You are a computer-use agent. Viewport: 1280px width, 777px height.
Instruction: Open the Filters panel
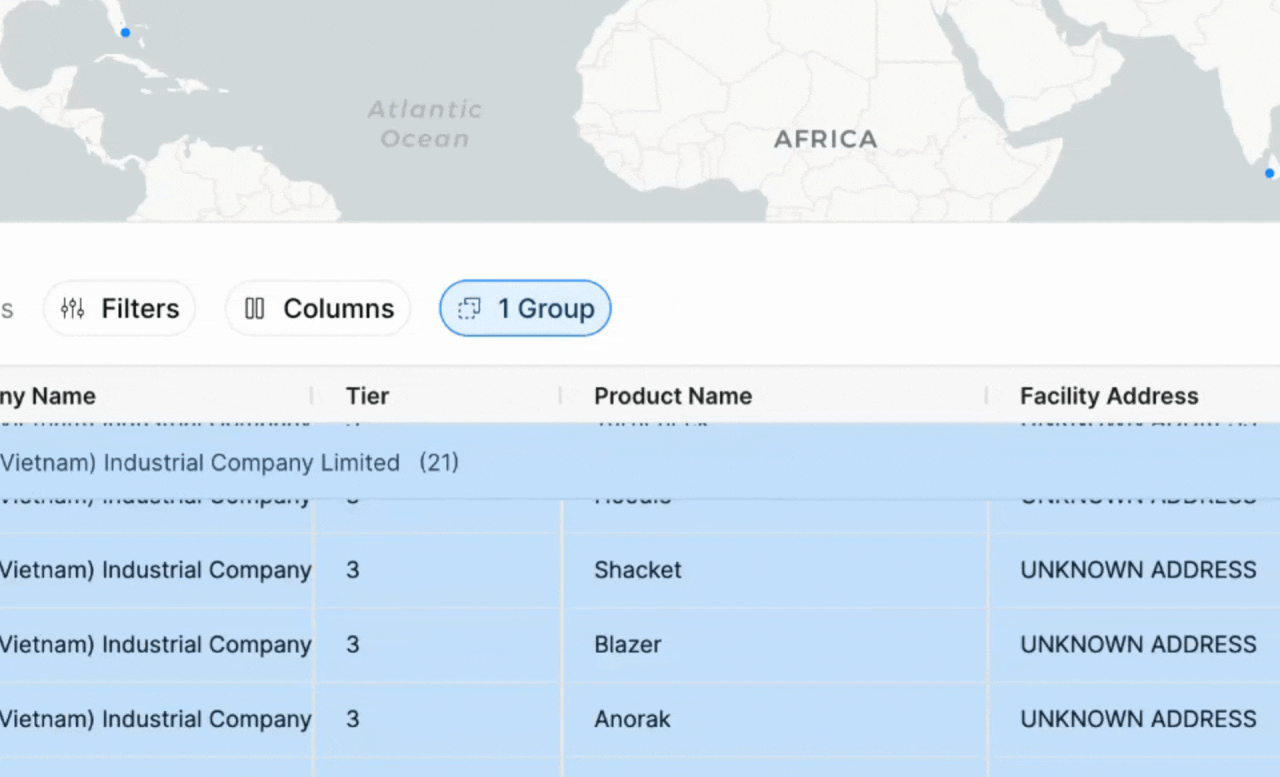(x=119, y=309)
